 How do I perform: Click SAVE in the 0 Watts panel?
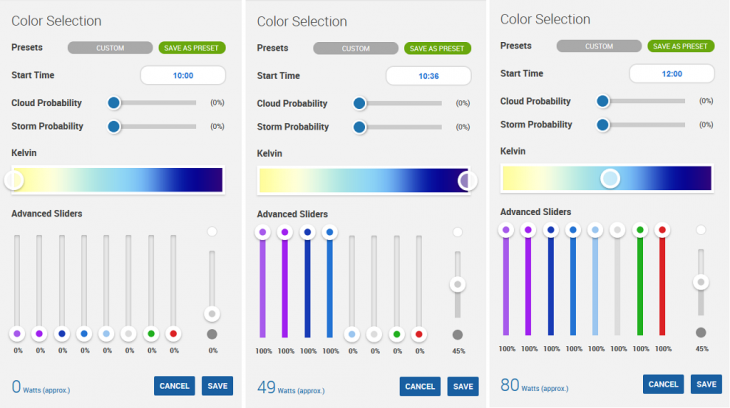tap(217, 386)
